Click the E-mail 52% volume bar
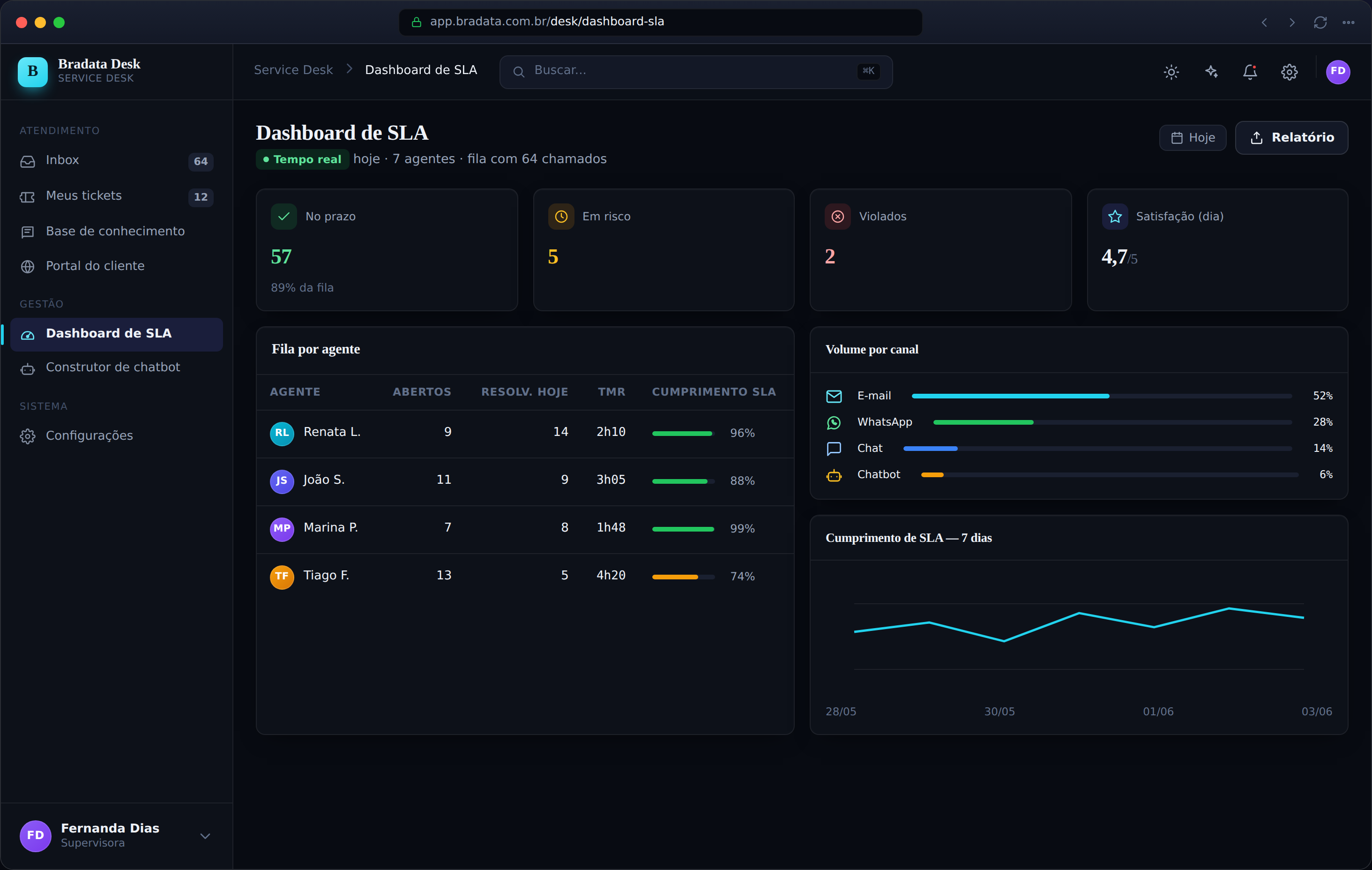Image resolution: width=1372 pixels, height=870 pixels. (x=1101, y=396)
